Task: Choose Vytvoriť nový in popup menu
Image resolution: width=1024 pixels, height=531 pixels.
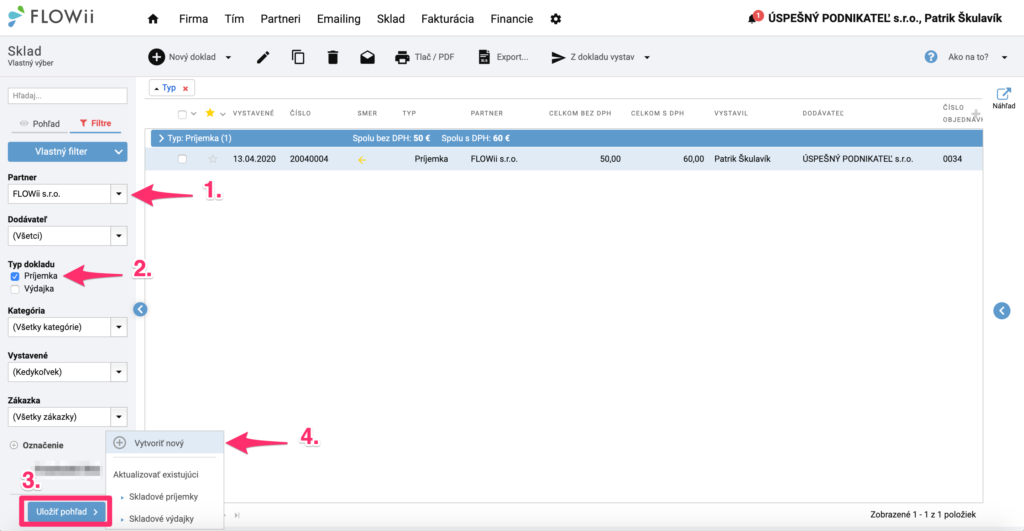Action: point(165,443)
